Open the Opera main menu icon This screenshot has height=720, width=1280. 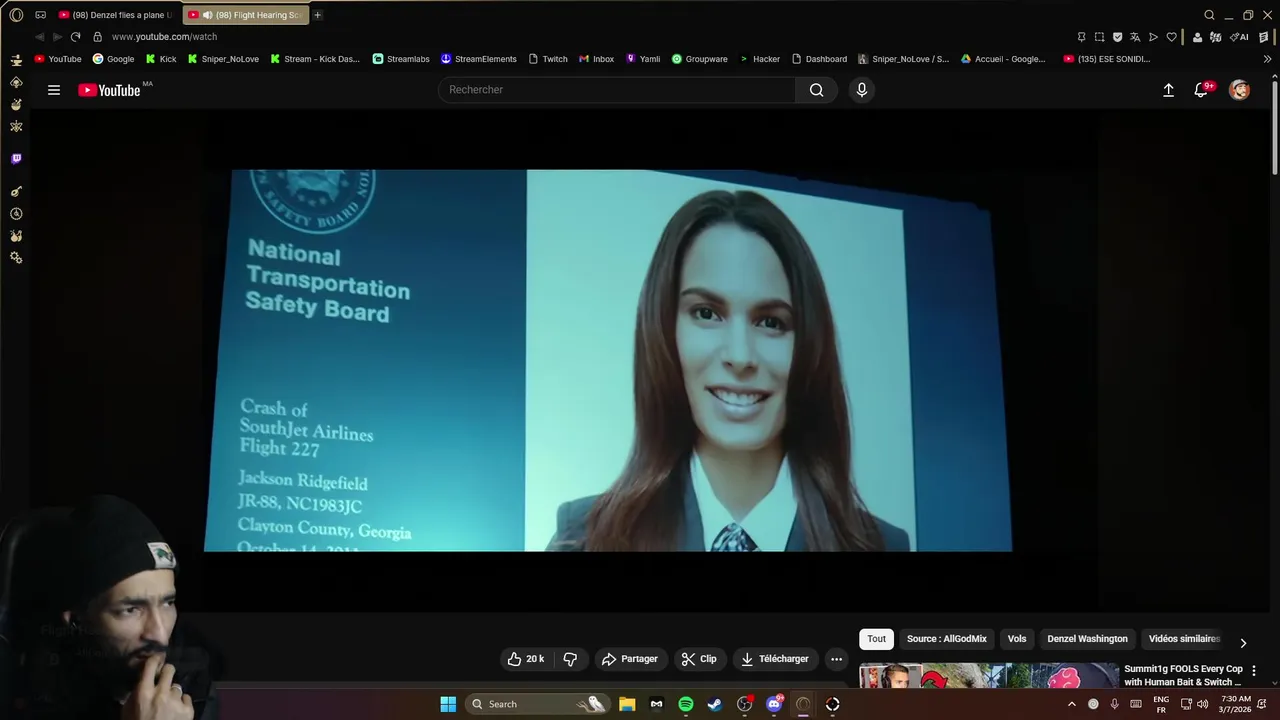point(16,15)
